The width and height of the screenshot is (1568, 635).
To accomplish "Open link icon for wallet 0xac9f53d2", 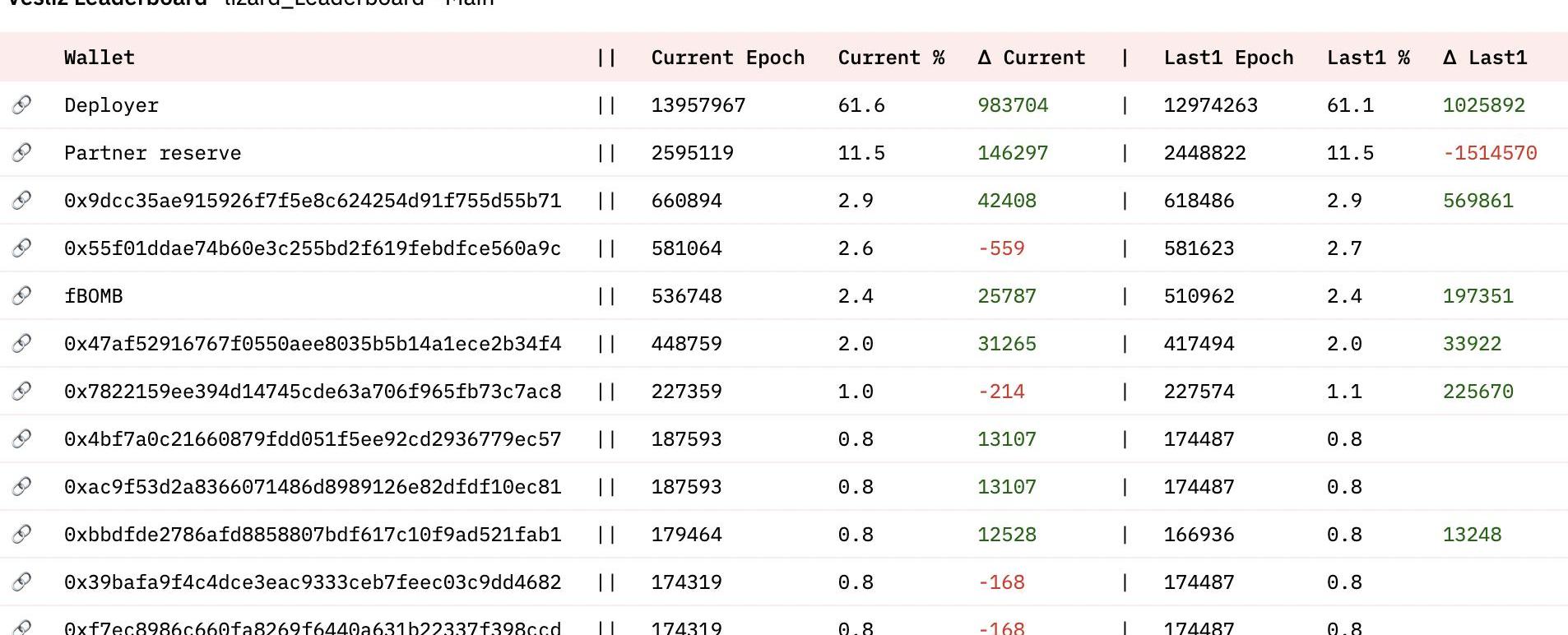I will 22,486.
